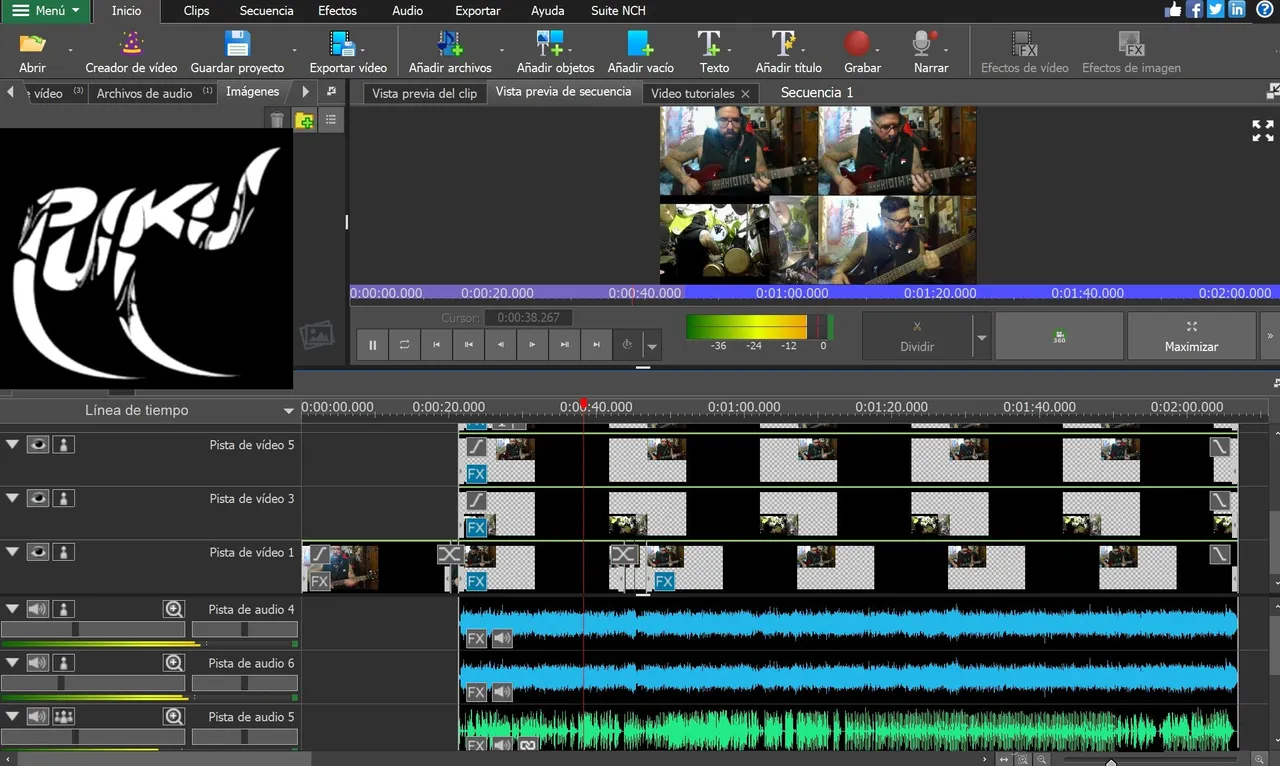Screen dimensions: 1280x766
Task: Switch bin to list view icon
Action: tap(330, 120)
